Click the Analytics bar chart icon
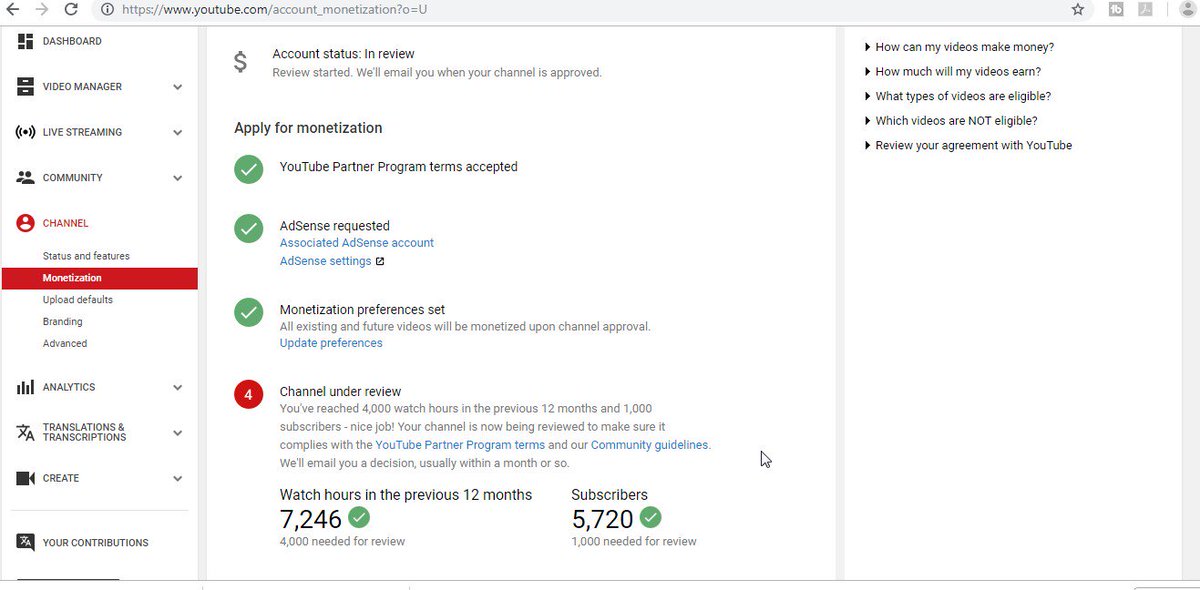The height and width of the screenshot is (590, 1200). point(26,387)
